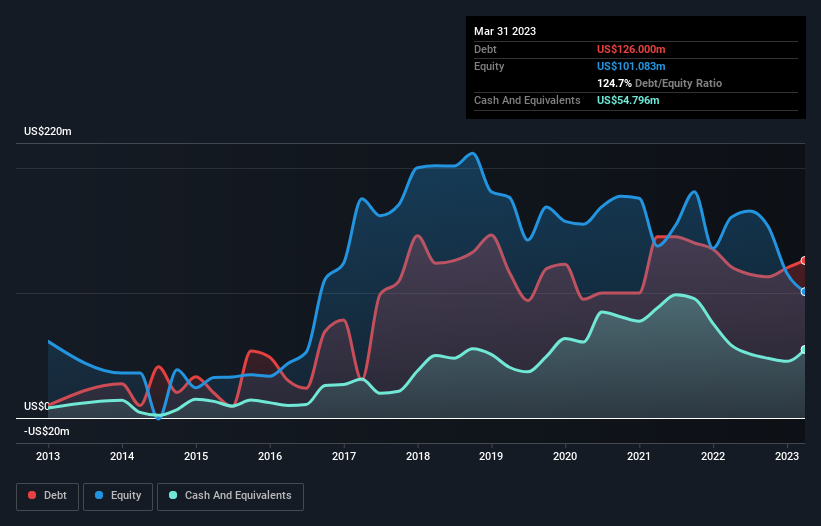
Task: Click the 2017 x-axis label
Action: coord(344,456)
